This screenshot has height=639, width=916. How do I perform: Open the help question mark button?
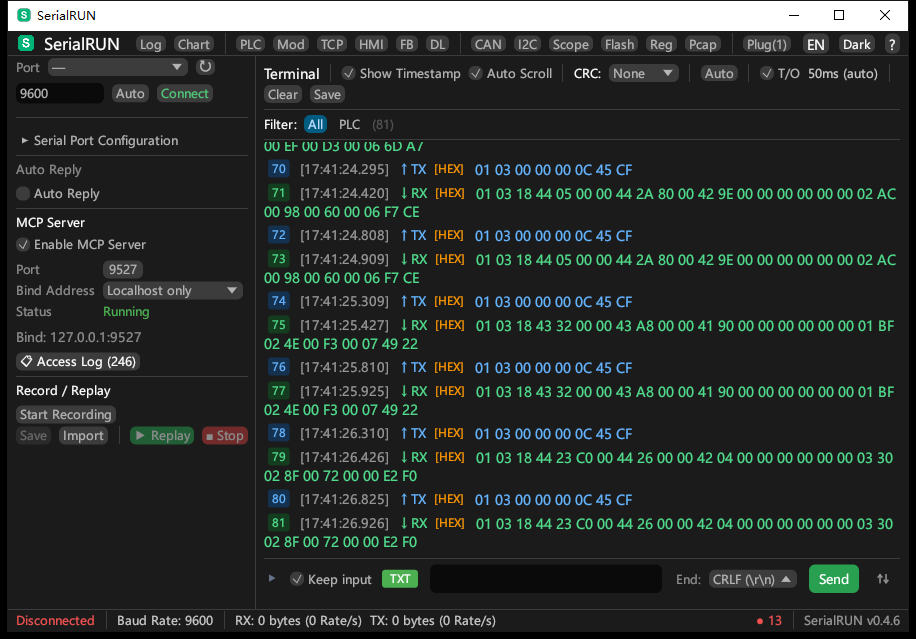point(891,44)
